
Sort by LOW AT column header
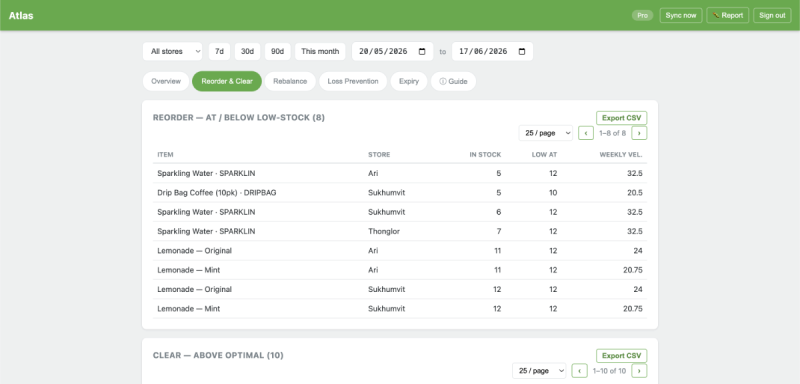[544, 155]
